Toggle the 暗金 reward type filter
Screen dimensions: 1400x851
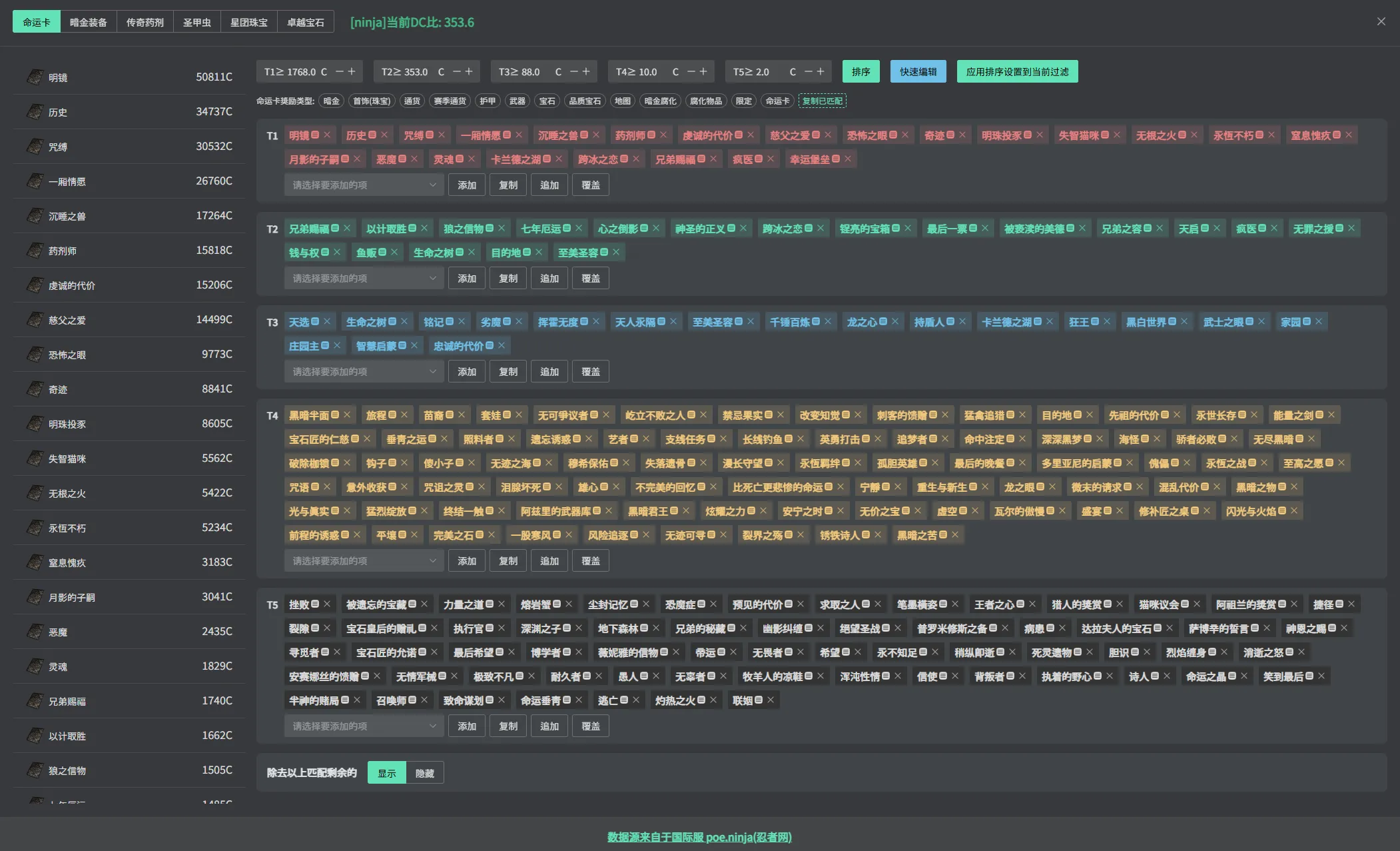coord(331,101)
